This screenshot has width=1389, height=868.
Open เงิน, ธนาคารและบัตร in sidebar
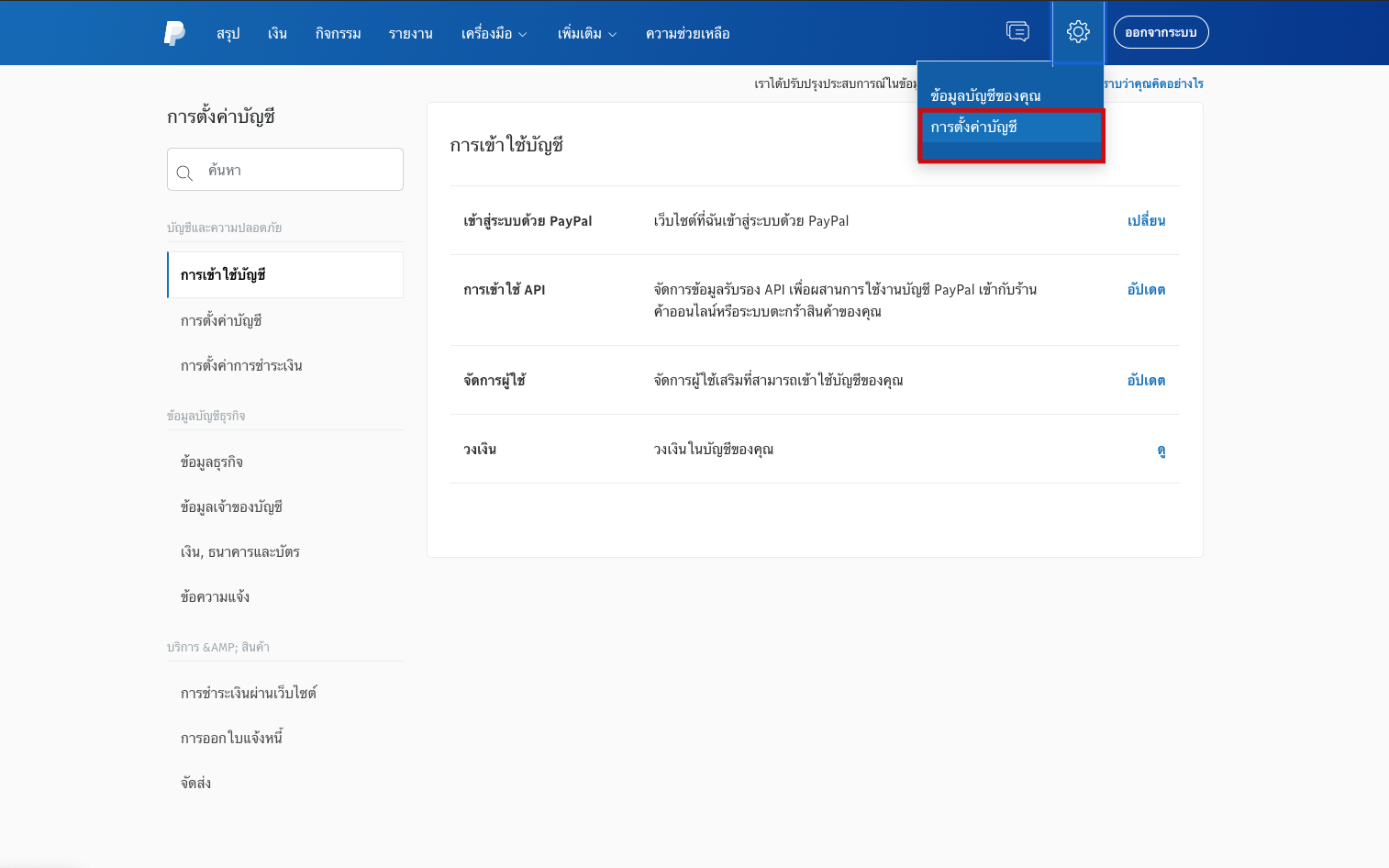coord(240,552)
